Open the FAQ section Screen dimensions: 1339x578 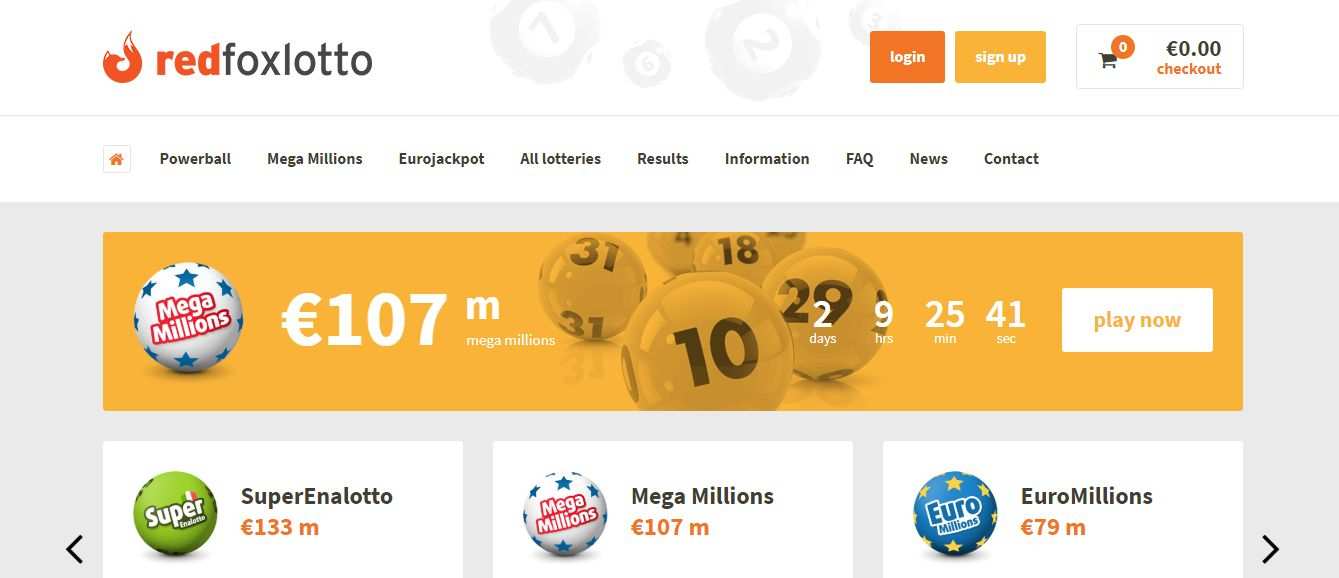pyautogui.click(x=859, y=159)
